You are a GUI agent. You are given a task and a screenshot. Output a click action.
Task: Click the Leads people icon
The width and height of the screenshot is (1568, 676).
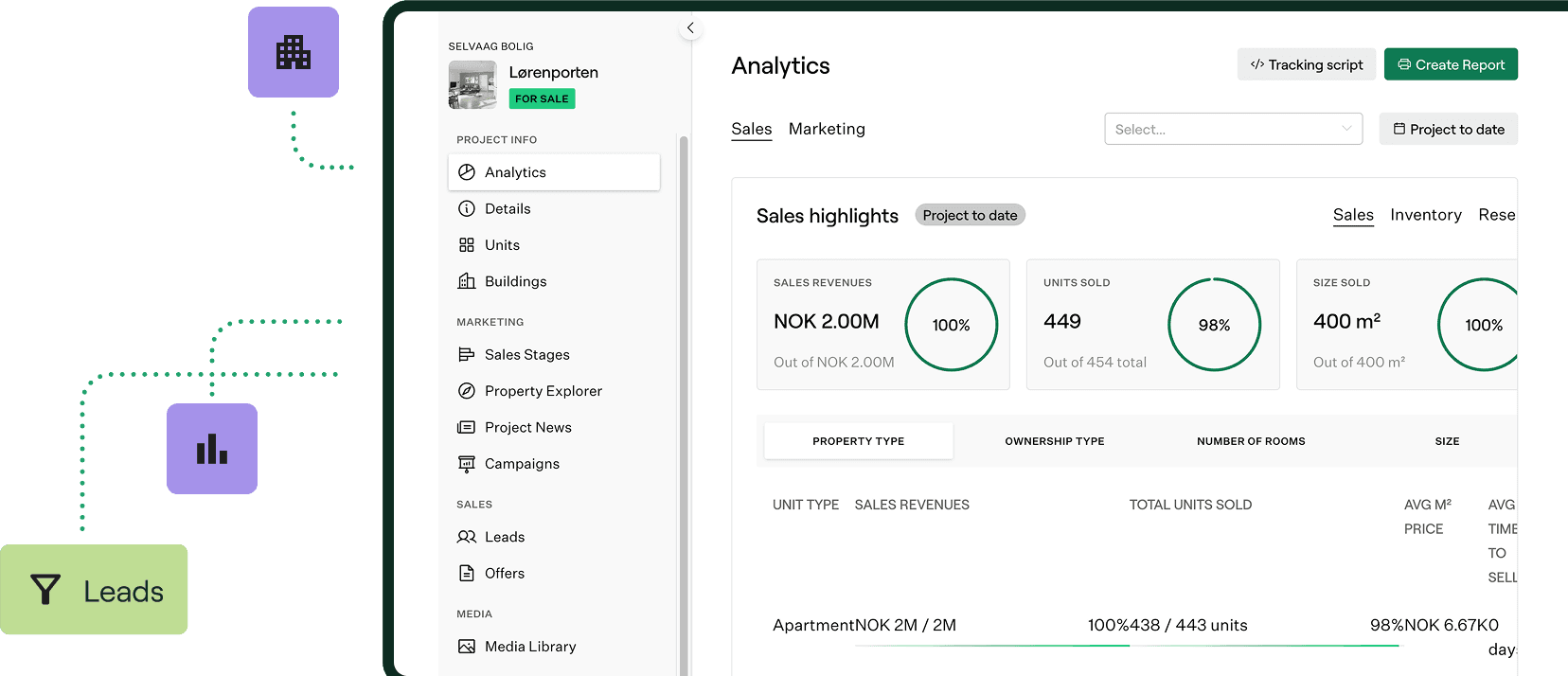click(x=467, y=537)
